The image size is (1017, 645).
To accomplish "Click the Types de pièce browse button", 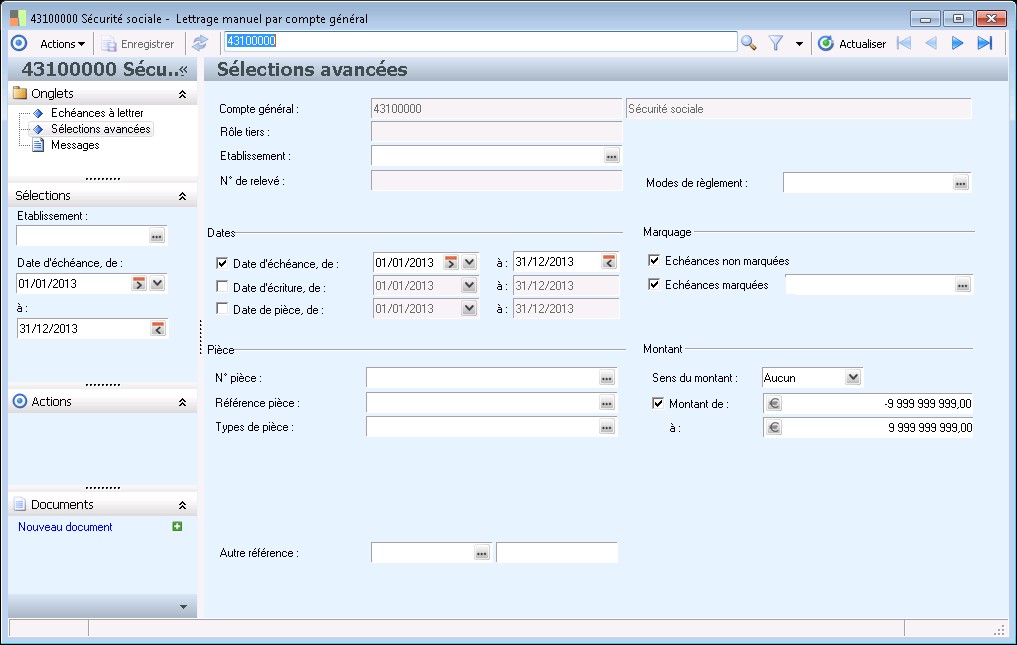I will (606, 427).
